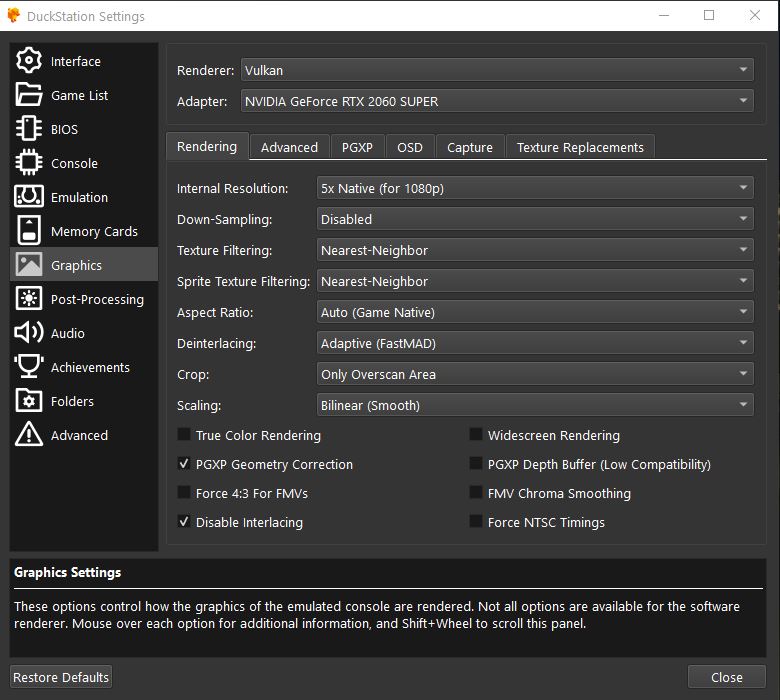Image resolution: width=780 pixels, height=700 pixels.
Task: Minimize the DuckStation Settings window
Action: click(664, 15)
